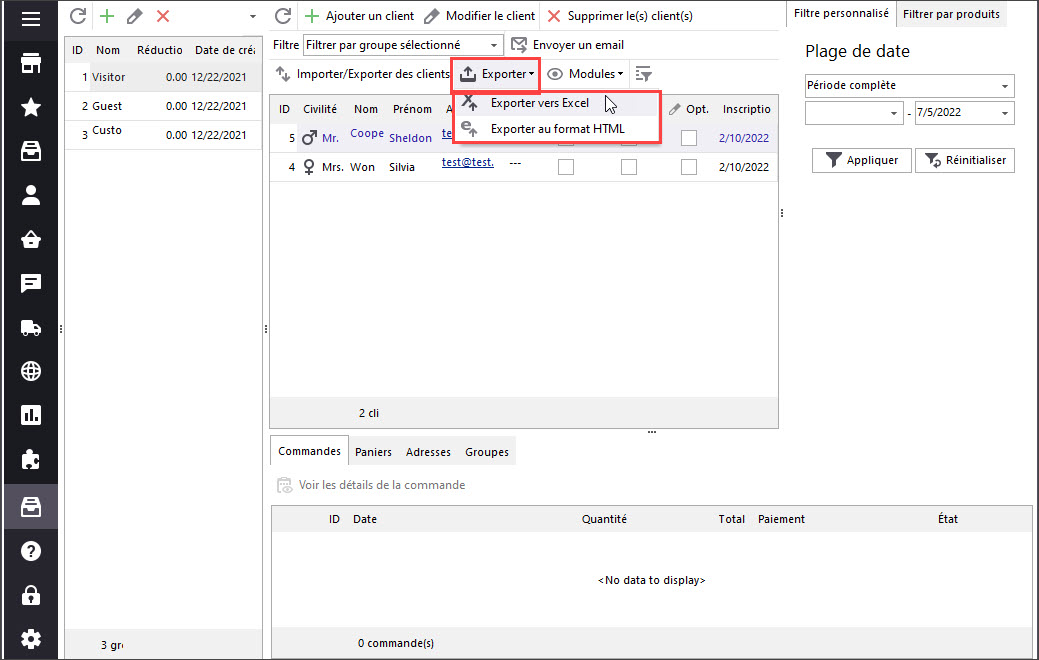
Task: Sort groups by Réductio column header
Action: click(x=160, y=50)
